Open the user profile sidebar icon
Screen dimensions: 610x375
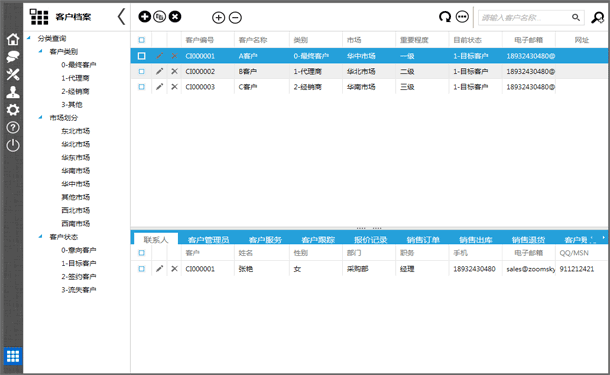13,92
